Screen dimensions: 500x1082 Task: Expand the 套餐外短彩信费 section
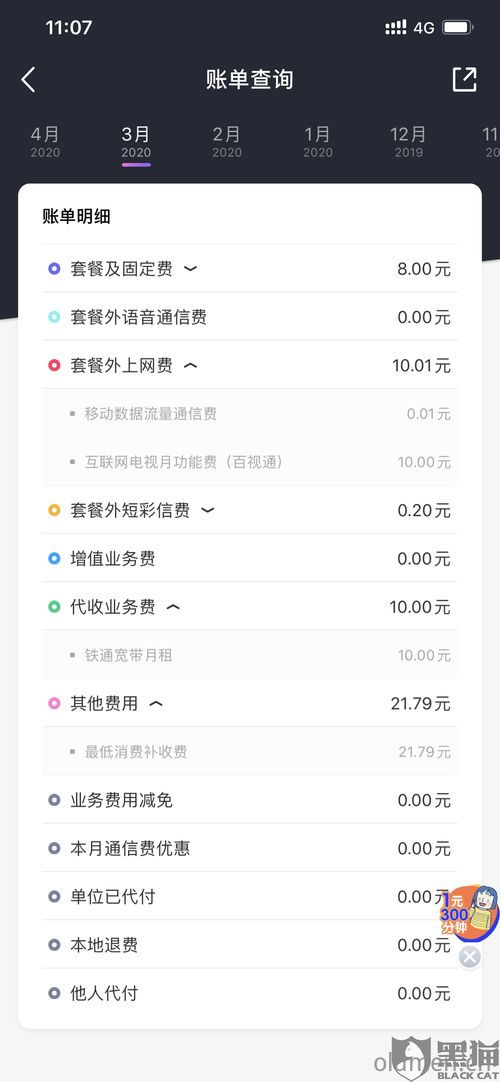[x=208, y=510]
